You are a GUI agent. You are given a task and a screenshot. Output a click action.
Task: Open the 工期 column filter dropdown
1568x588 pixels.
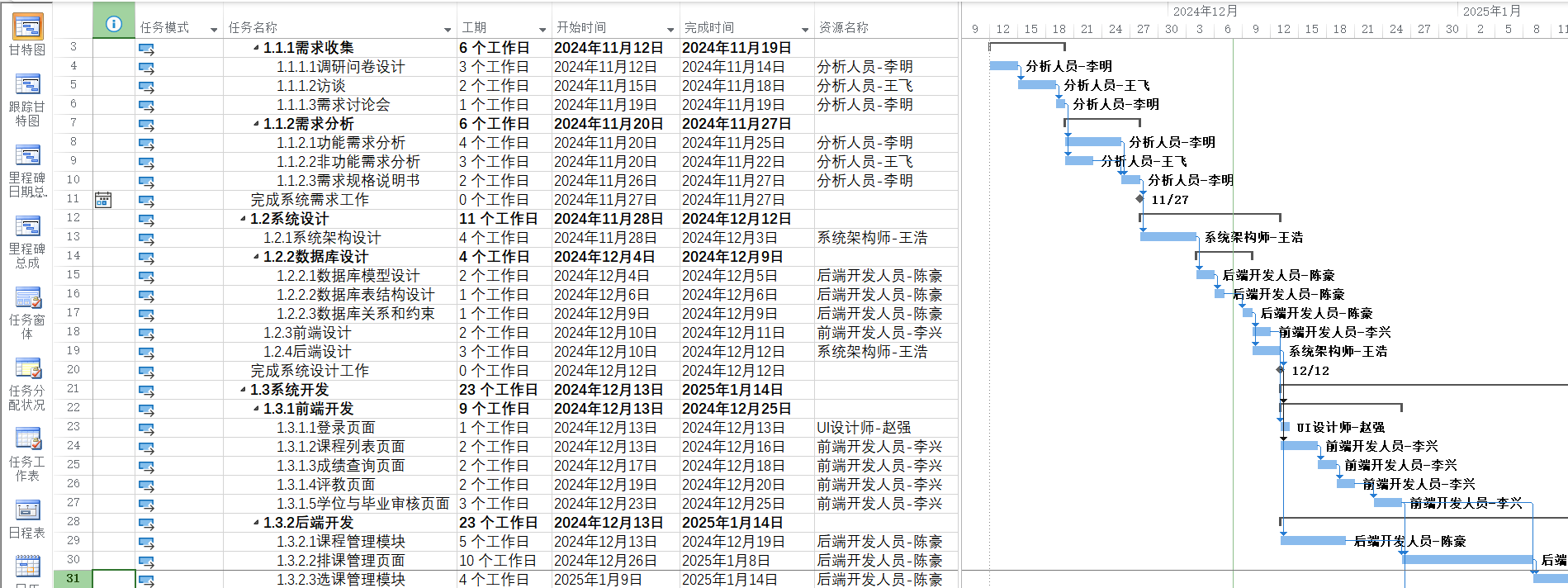(x=542, y=30)
